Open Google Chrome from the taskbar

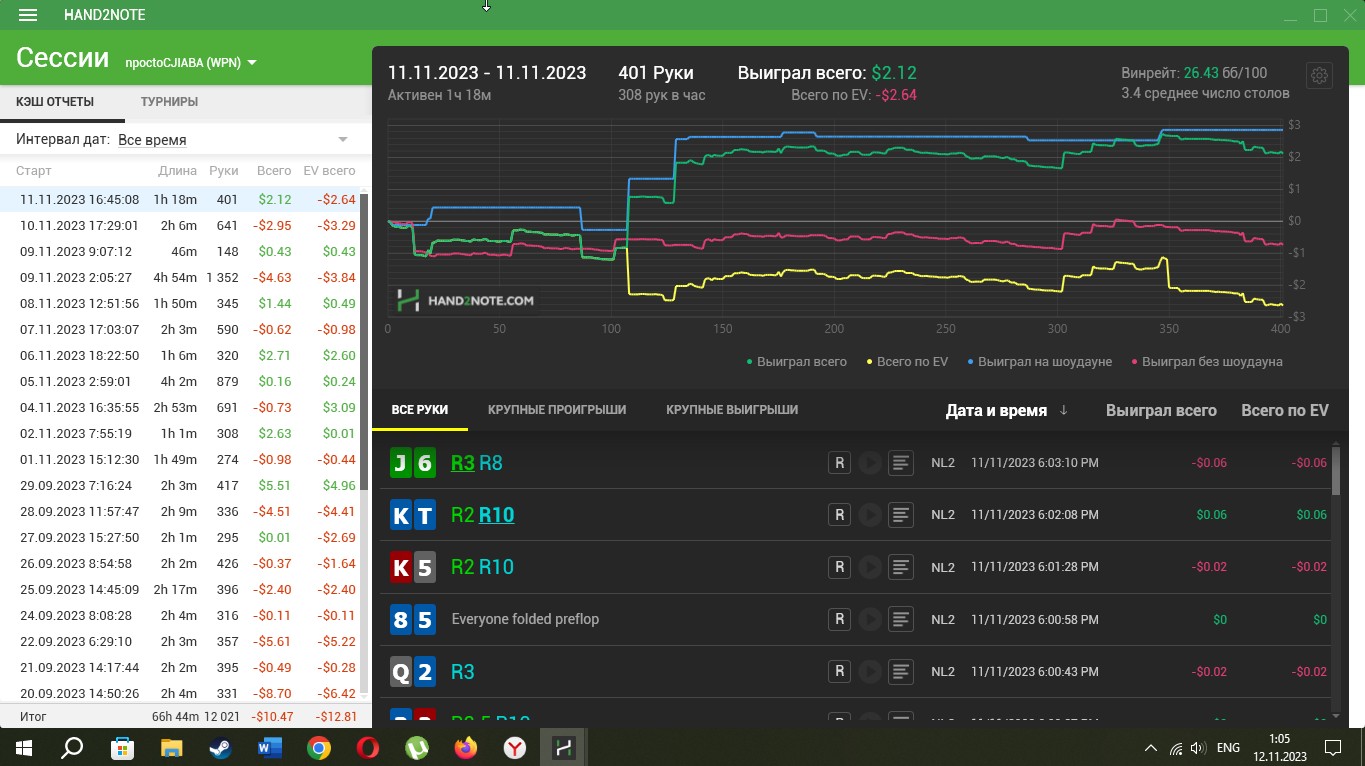[318, 747]
